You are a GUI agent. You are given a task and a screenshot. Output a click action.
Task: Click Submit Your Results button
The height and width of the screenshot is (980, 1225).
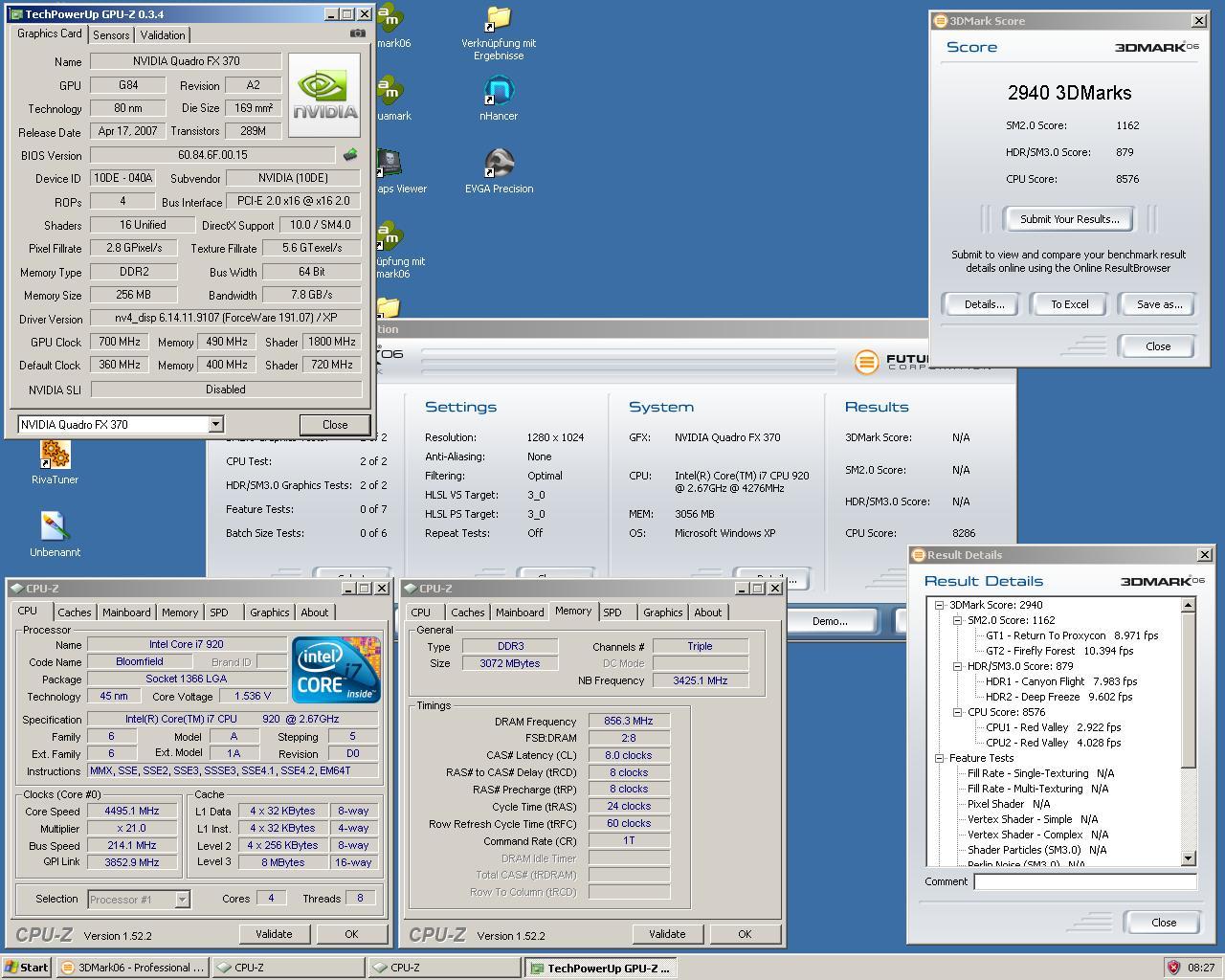coord(1069,219)
